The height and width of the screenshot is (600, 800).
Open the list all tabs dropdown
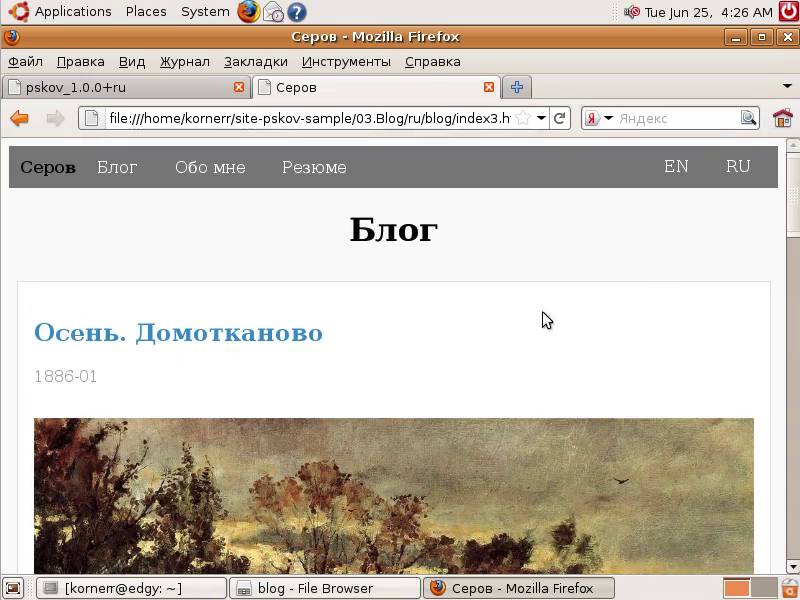click(787, 87)
